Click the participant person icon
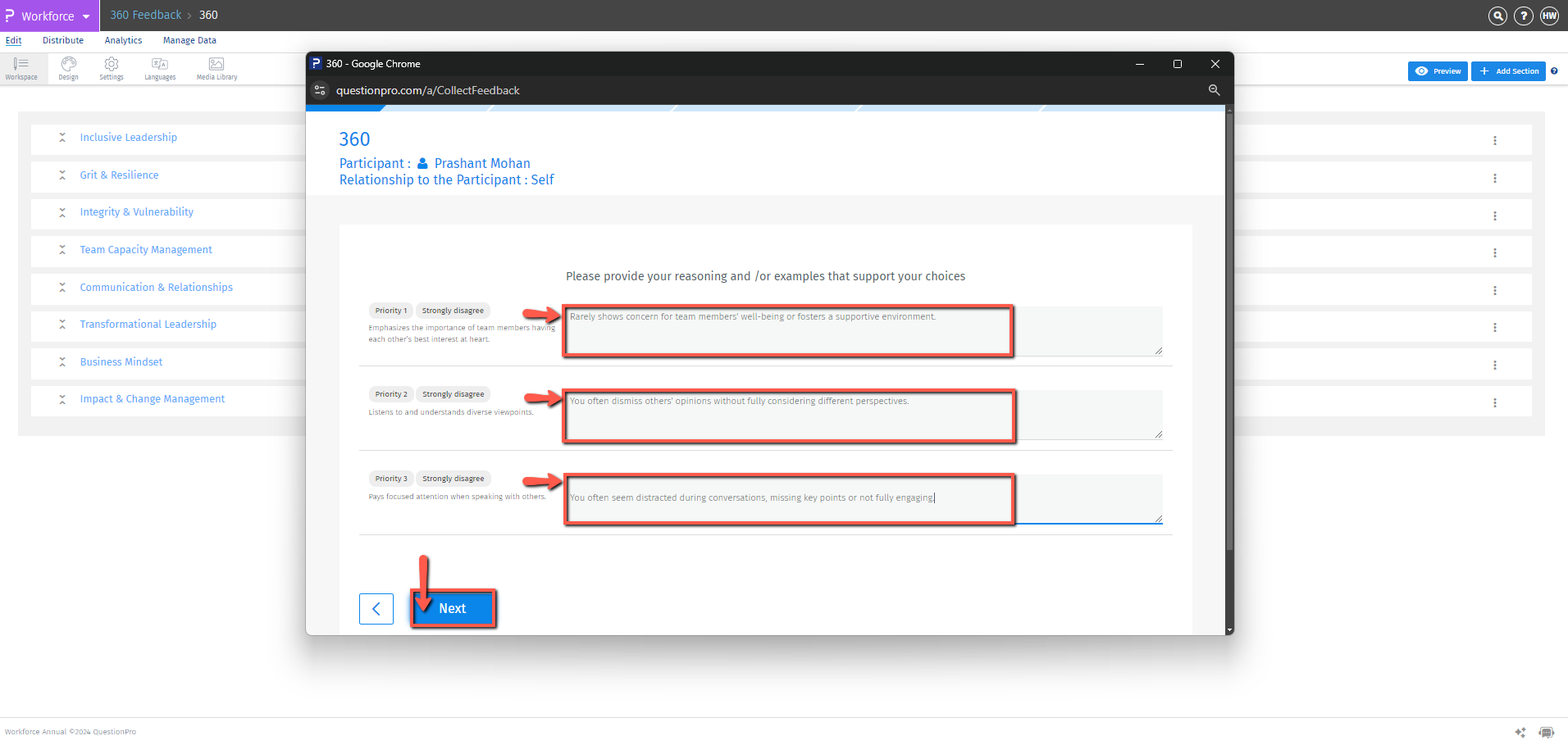The width and height of the screenshot is (1568, 745). point(422,163)
